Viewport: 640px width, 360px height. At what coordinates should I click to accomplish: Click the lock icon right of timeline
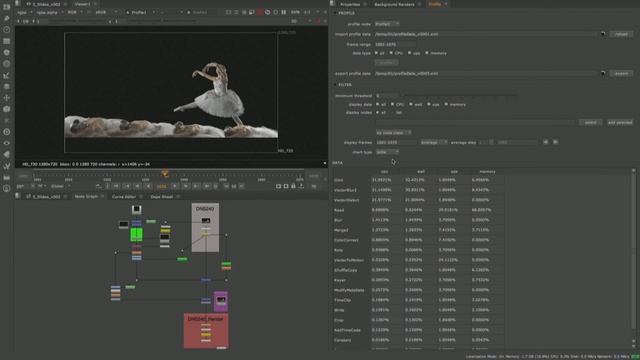pyautogui.click(x=293, y=186)
